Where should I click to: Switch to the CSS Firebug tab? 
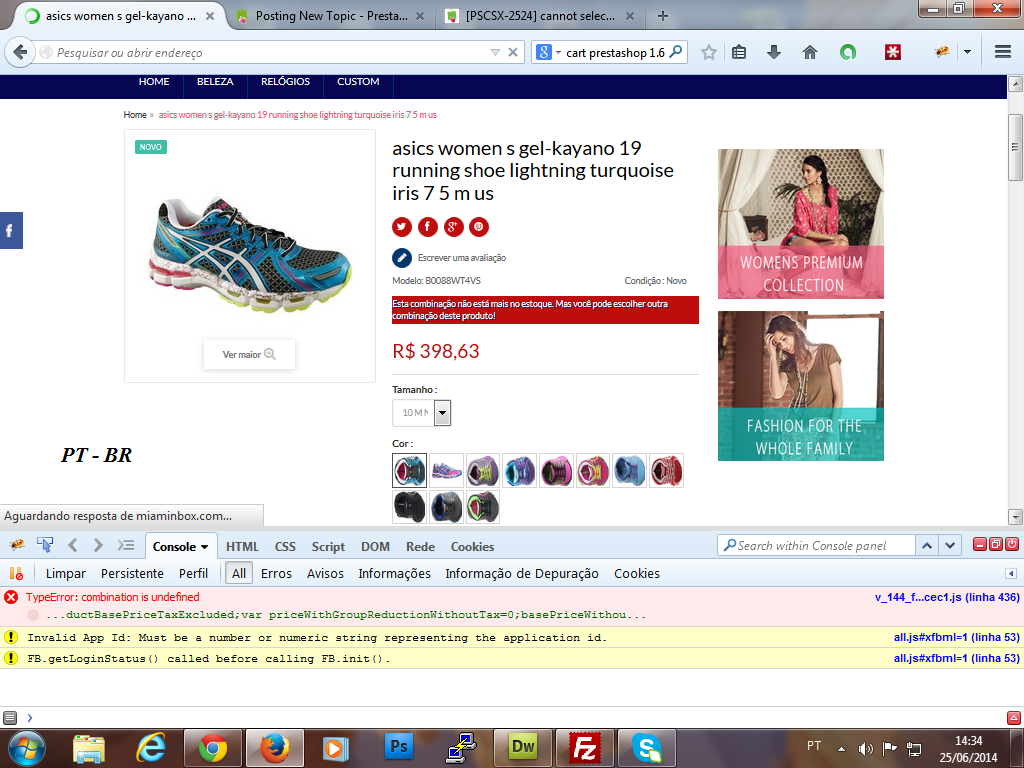285,547
